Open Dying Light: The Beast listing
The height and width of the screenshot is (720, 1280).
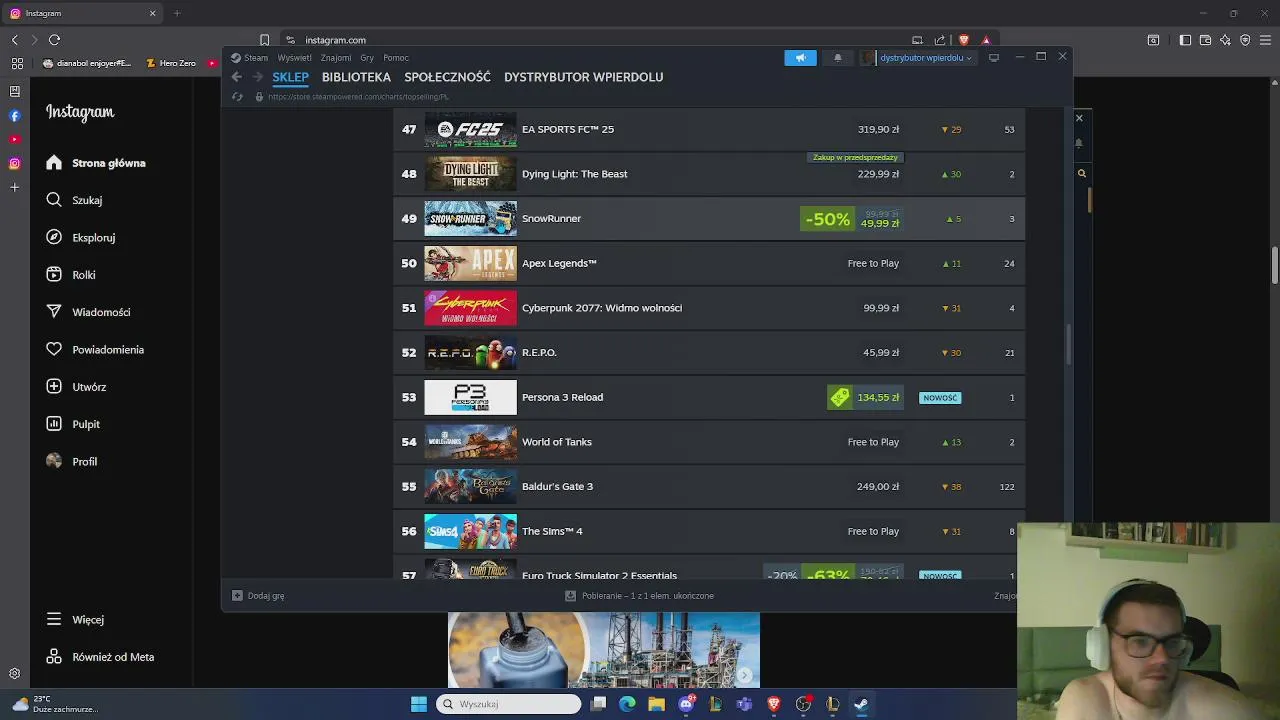pyautogui.click(x=709, y=174)
